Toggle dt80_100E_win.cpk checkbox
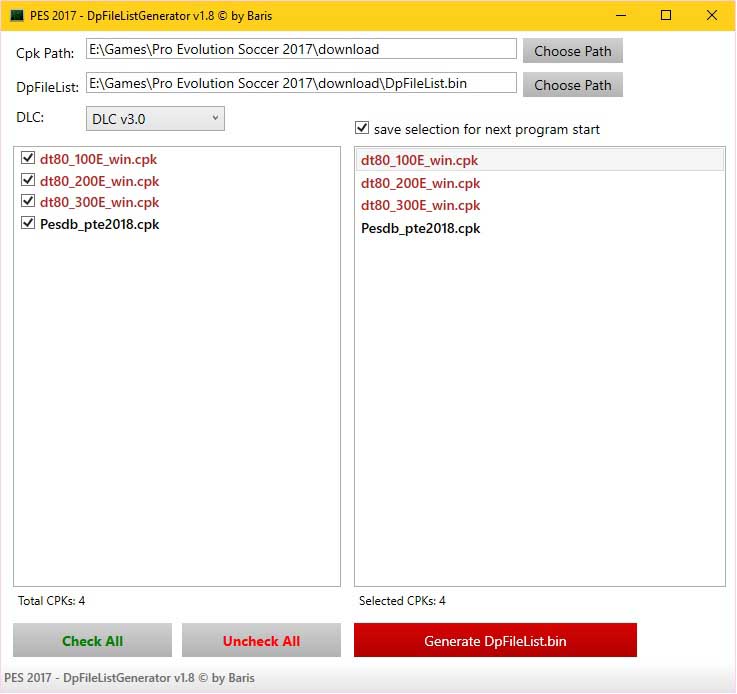737x694 pixels. pos(28,158)
